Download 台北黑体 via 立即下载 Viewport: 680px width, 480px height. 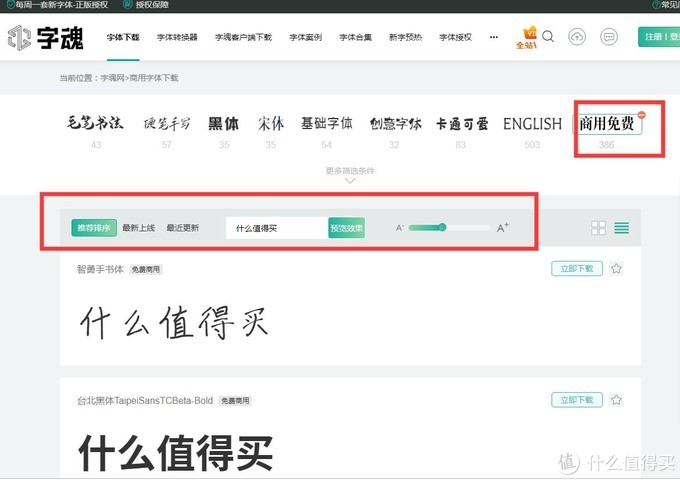[x=577, y=400]
